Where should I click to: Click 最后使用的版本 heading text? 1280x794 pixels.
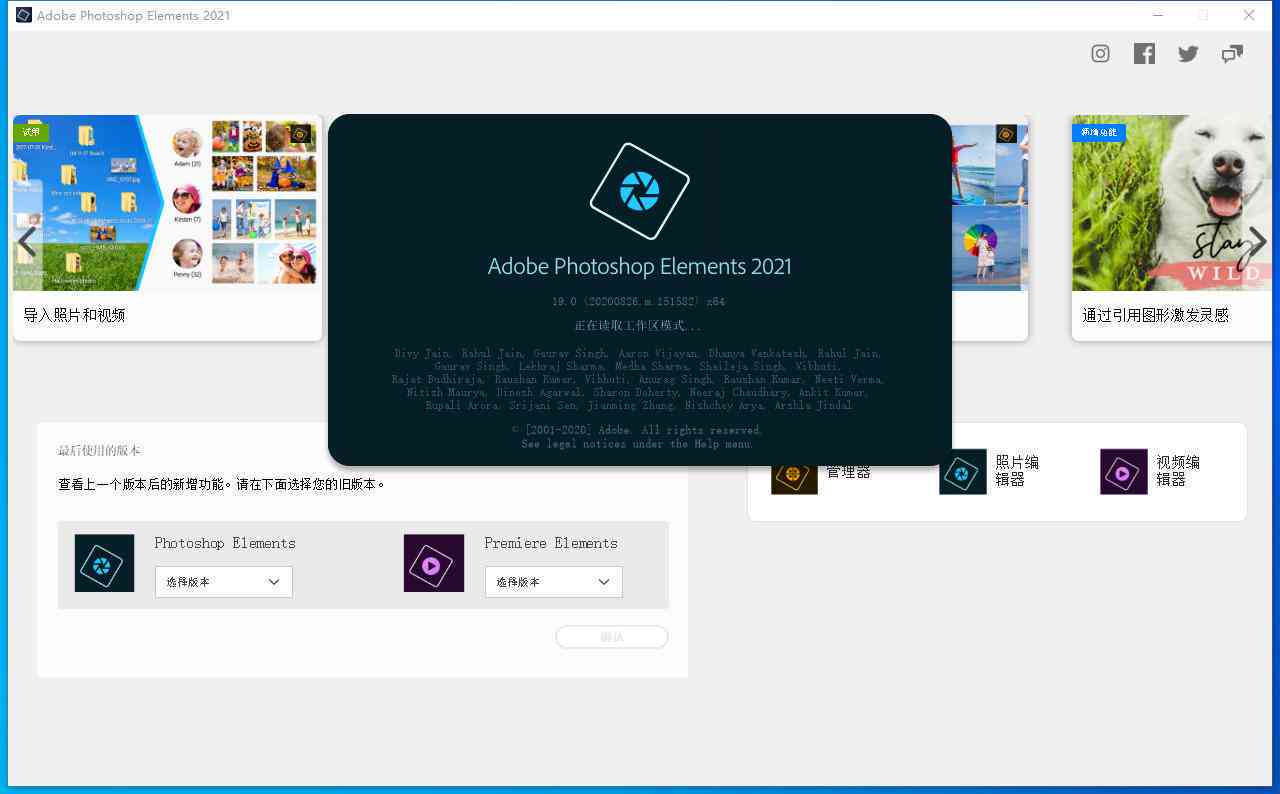99,451
